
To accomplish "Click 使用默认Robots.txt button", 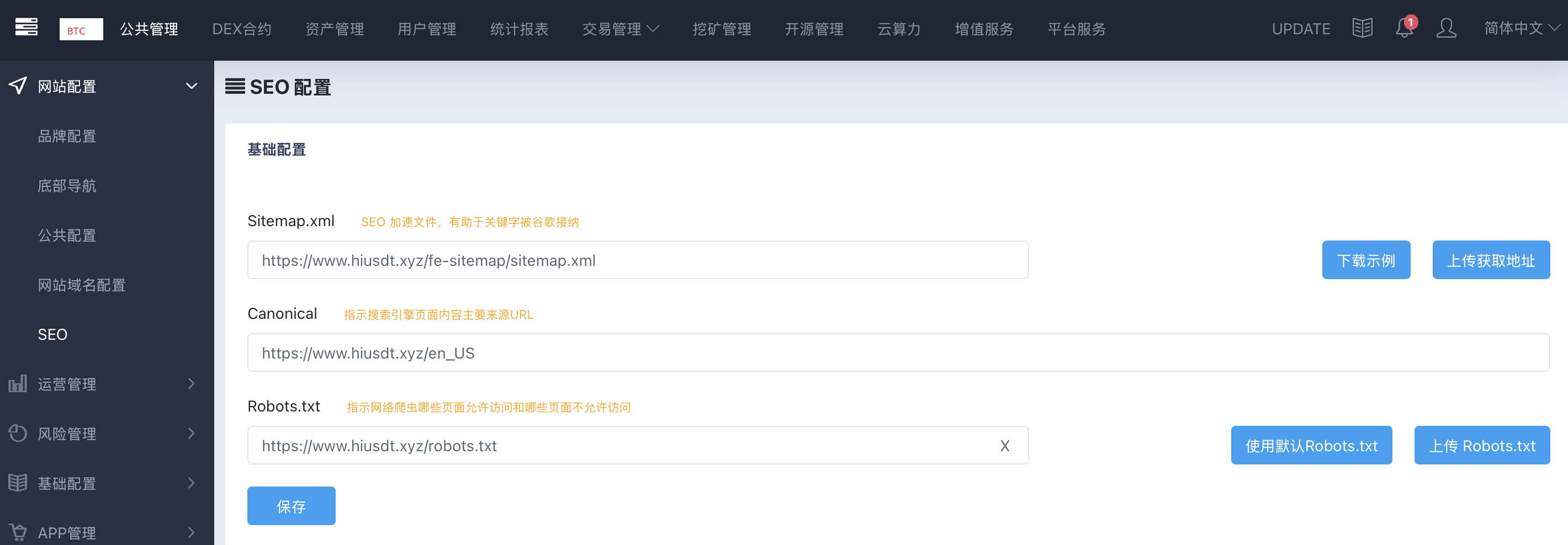I will (x=1311, y=445).
